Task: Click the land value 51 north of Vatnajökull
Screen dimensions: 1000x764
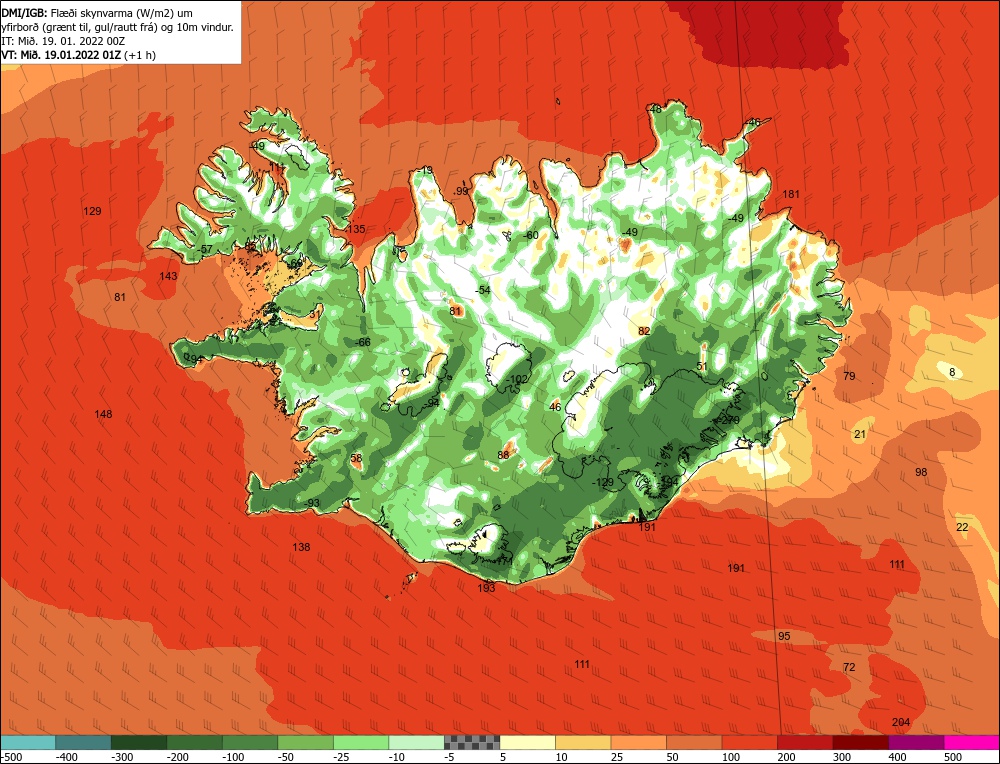Action: pos(702,366)
